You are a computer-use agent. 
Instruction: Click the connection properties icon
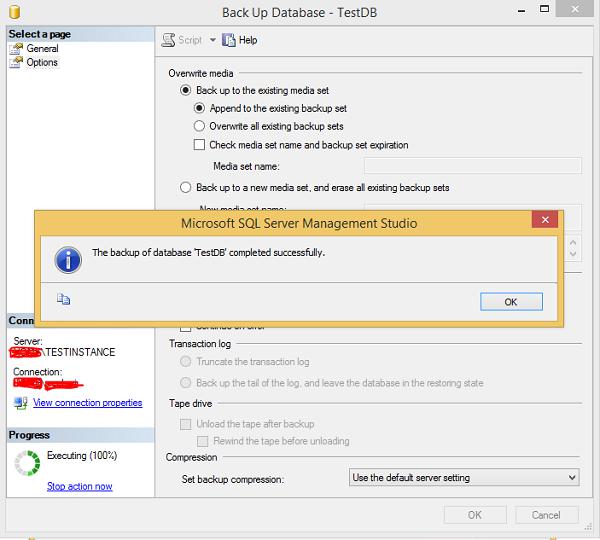[20, 403]
